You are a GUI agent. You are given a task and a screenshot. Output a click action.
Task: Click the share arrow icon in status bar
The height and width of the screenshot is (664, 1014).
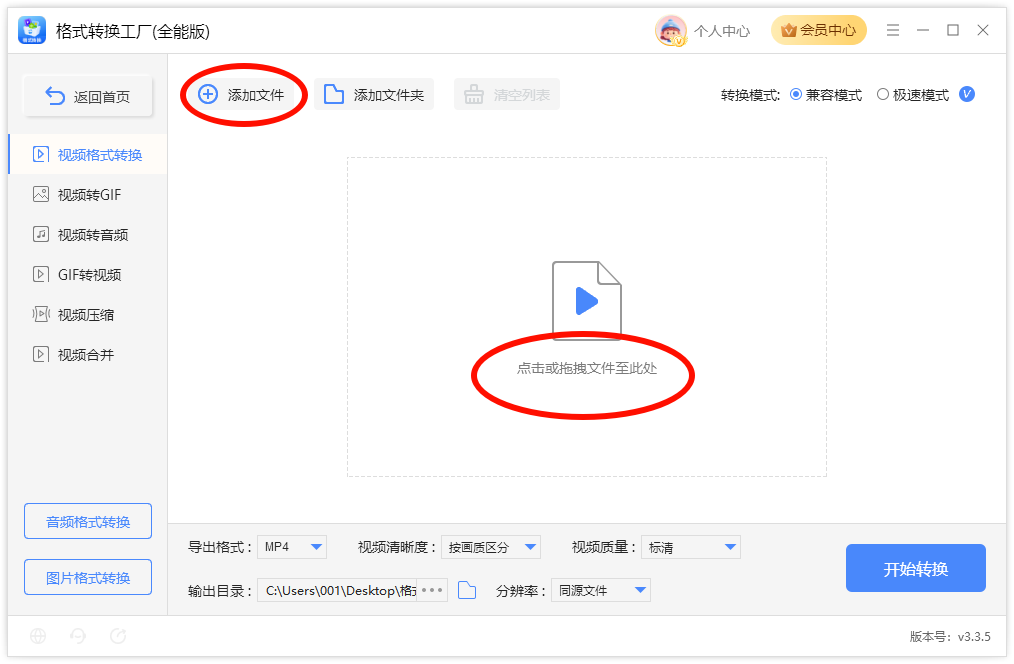(x=118, y=636)
